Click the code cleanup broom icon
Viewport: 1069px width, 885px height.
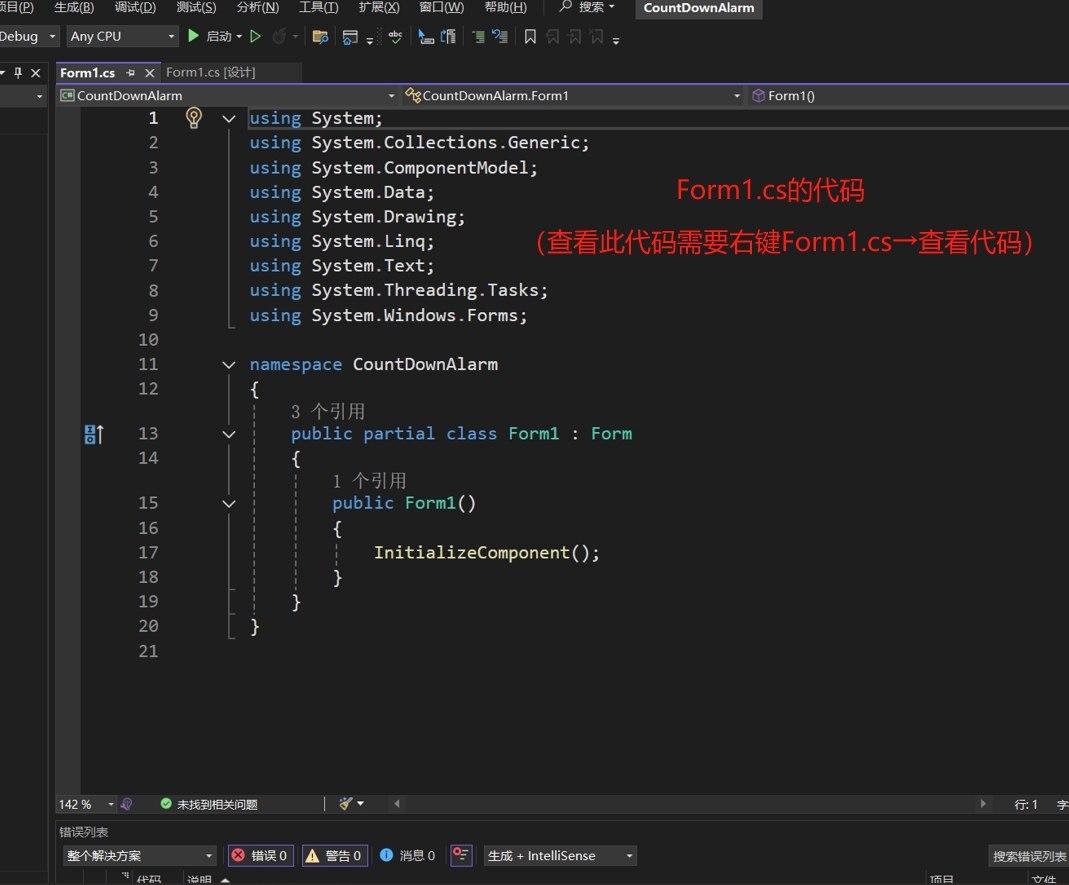tap(346, 804)
